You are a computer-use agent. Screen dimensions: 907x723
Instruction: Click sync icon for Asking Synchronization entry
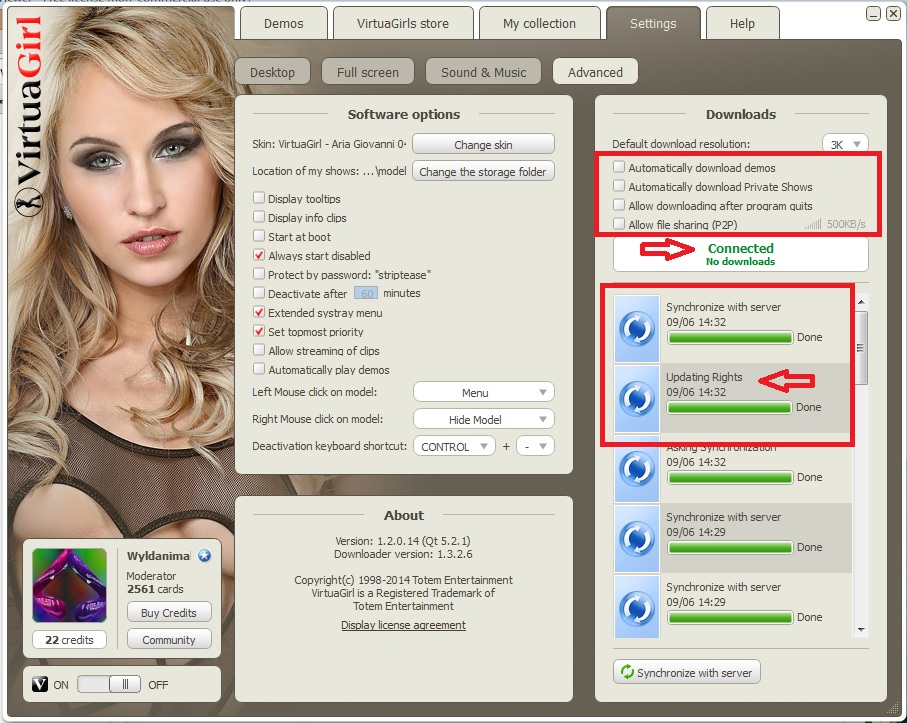click(x=637, y=469)
